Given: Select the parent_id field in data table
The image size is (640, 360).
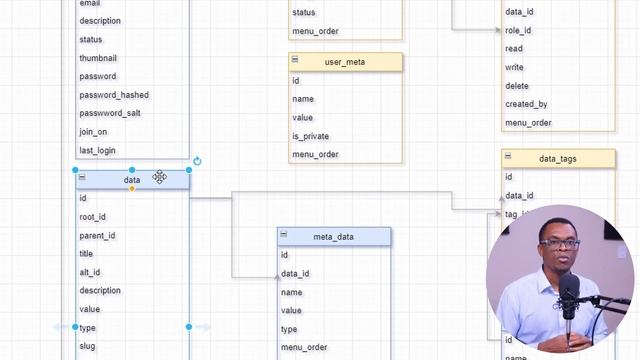Looking at the screenshot, I should point(132,236).
